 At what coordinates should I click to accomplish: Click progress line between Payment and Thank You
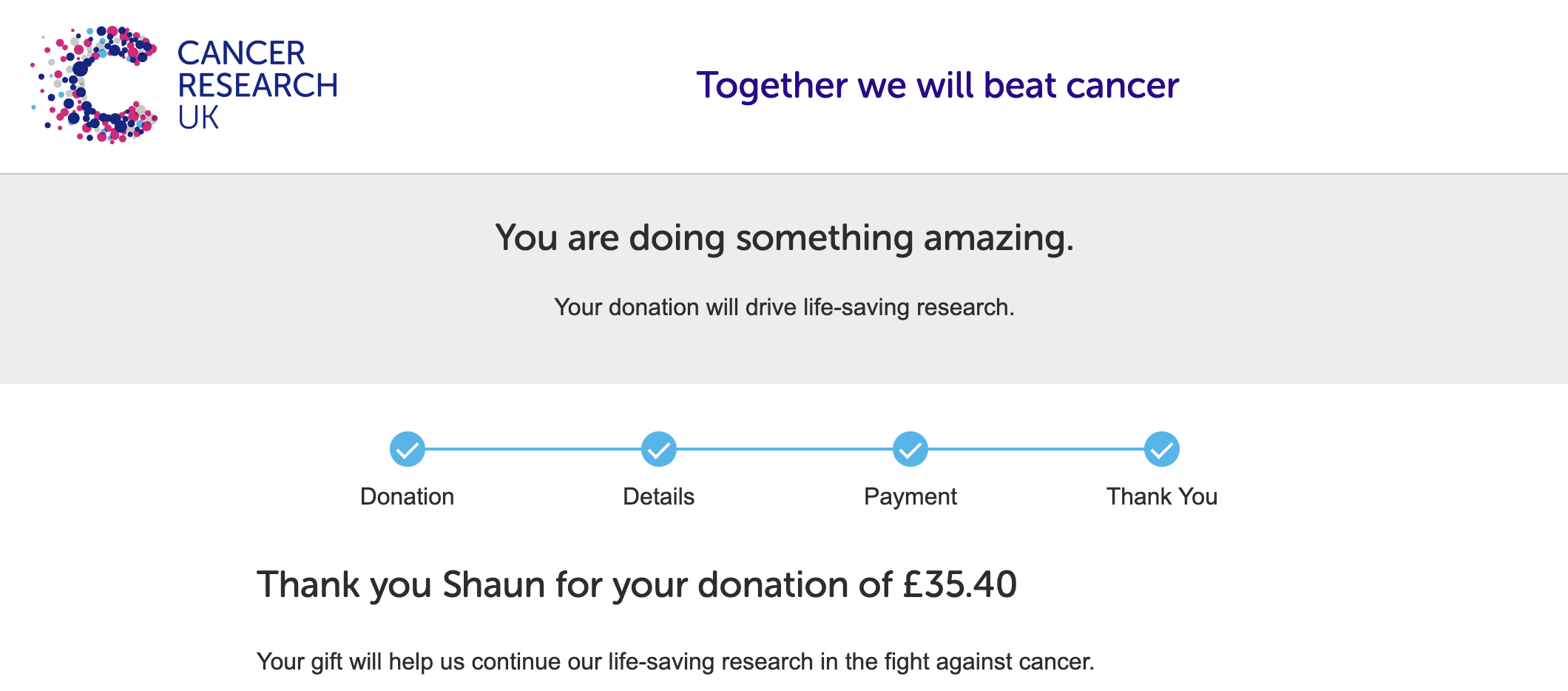point(1036,449)
